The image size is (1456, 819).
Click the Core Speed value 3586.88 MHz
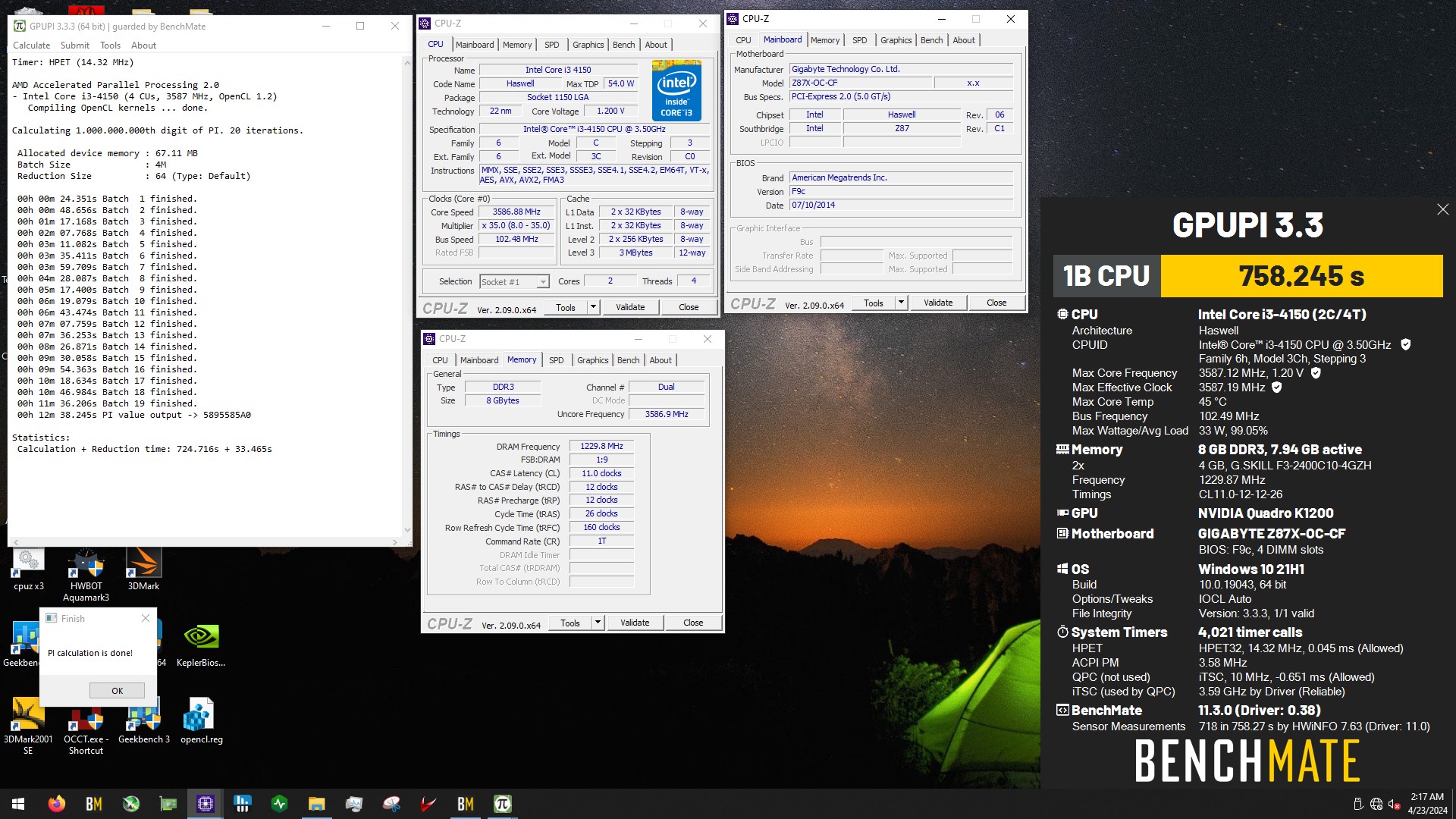tap(516, 212)
